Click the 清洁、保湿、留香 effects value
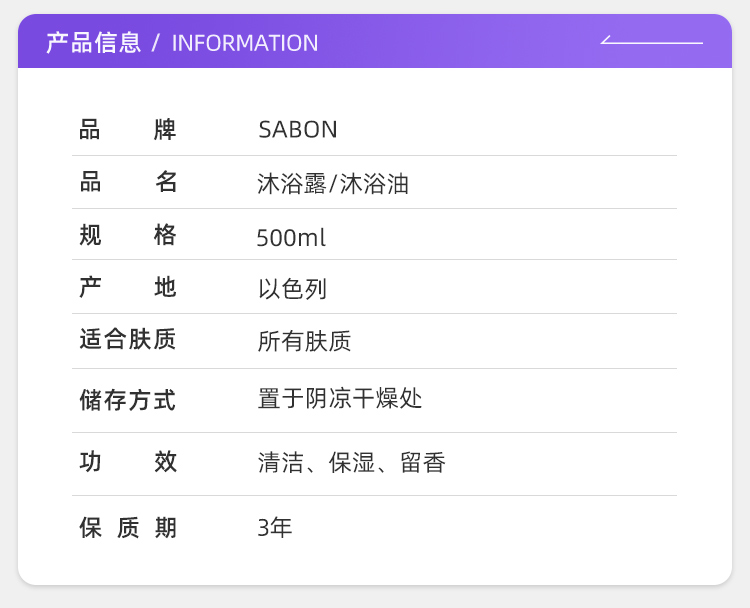Image resolution: width=750 pixels, height=608 pixels. 351,463
